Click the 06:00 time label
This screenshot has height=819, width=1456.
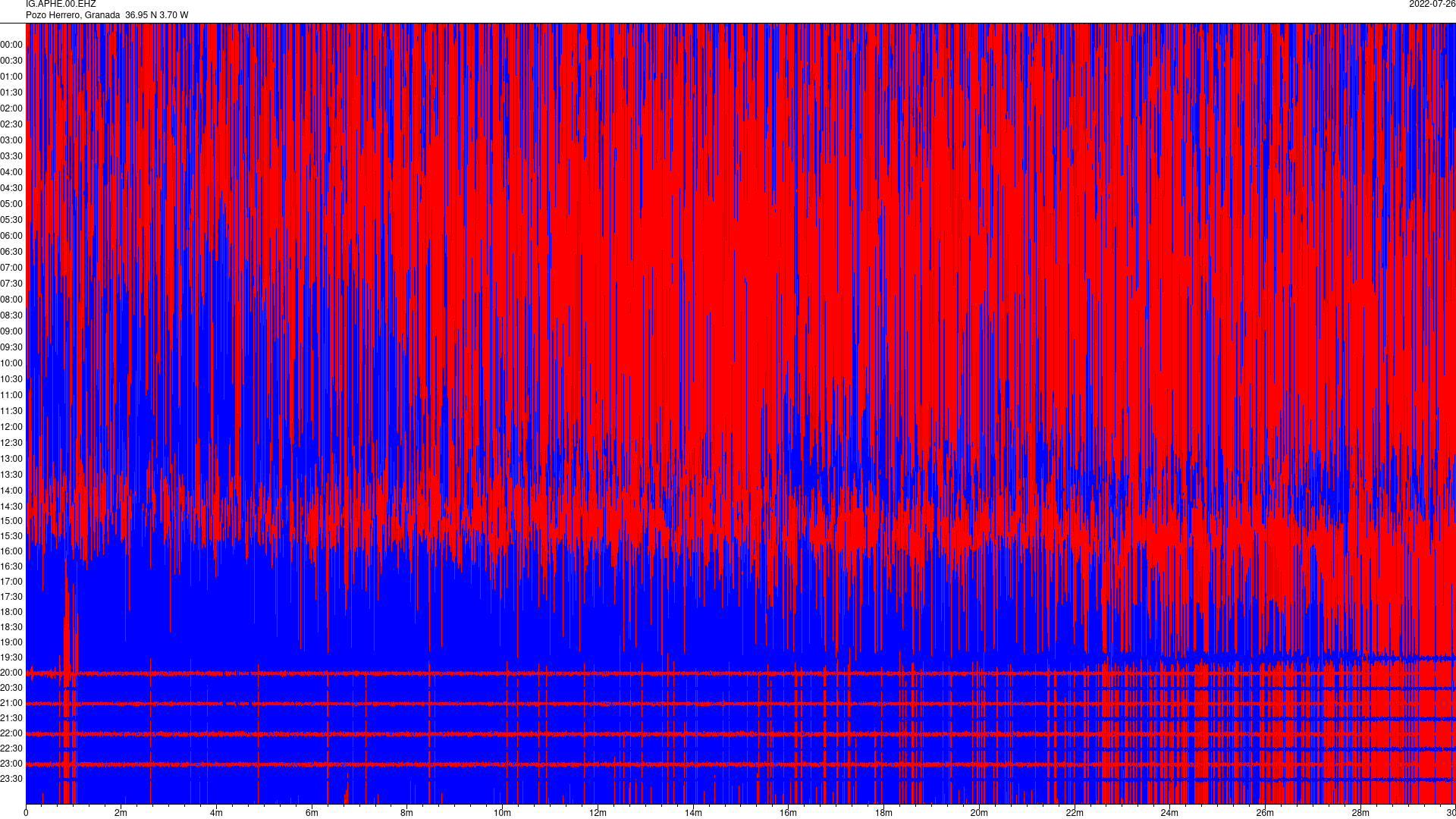[11, 236]
